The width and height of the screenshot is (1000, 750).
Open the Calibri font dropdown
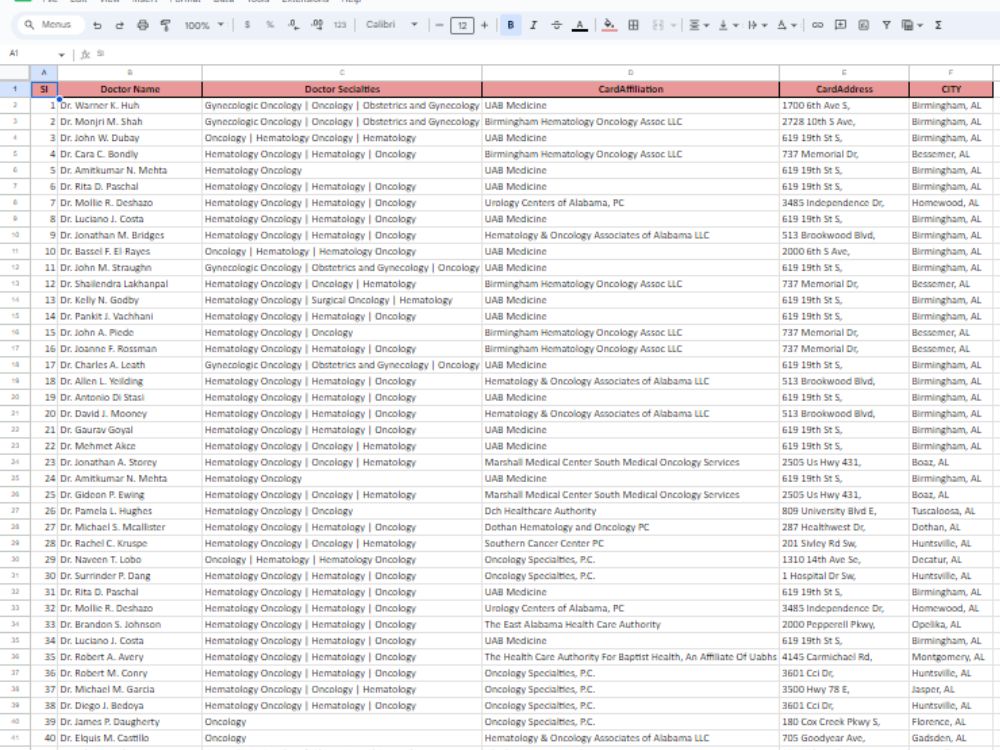click(392, 25)
